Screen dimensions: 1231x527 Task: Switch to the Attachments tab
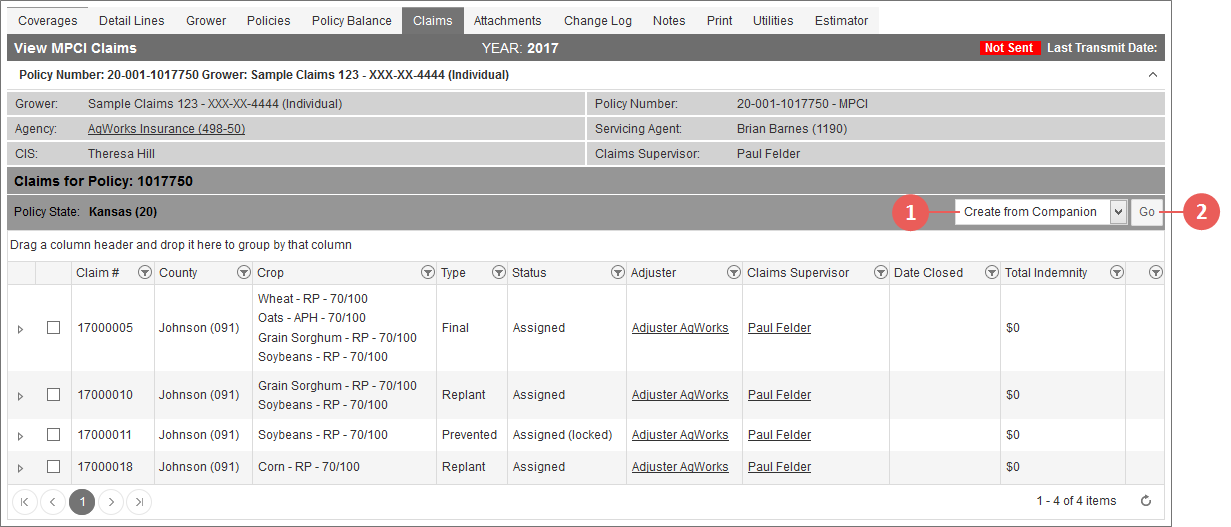click(x=508, y=21)
